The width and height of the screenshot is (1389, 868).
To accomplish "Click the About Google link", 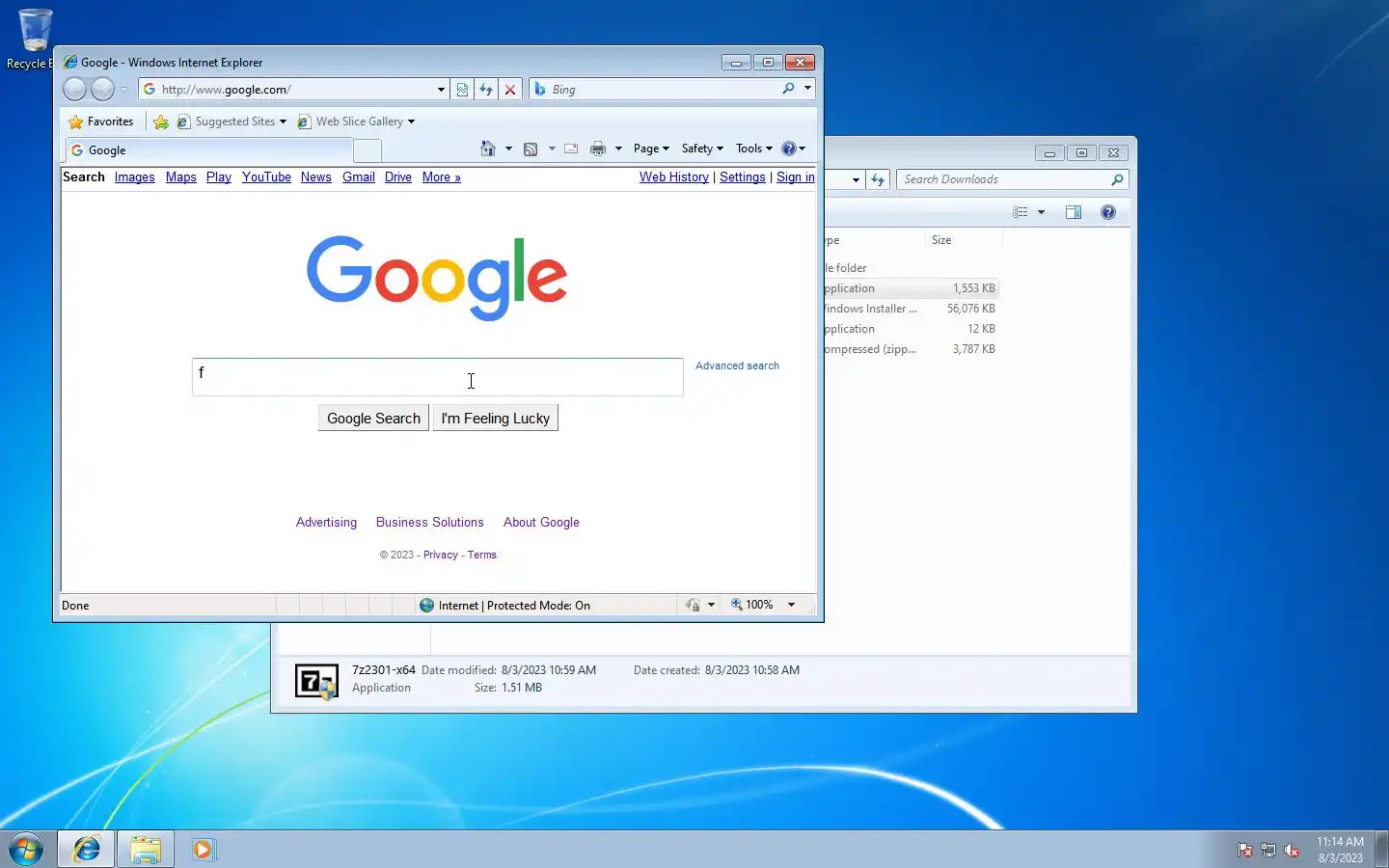I will click(x=541, y=523).
